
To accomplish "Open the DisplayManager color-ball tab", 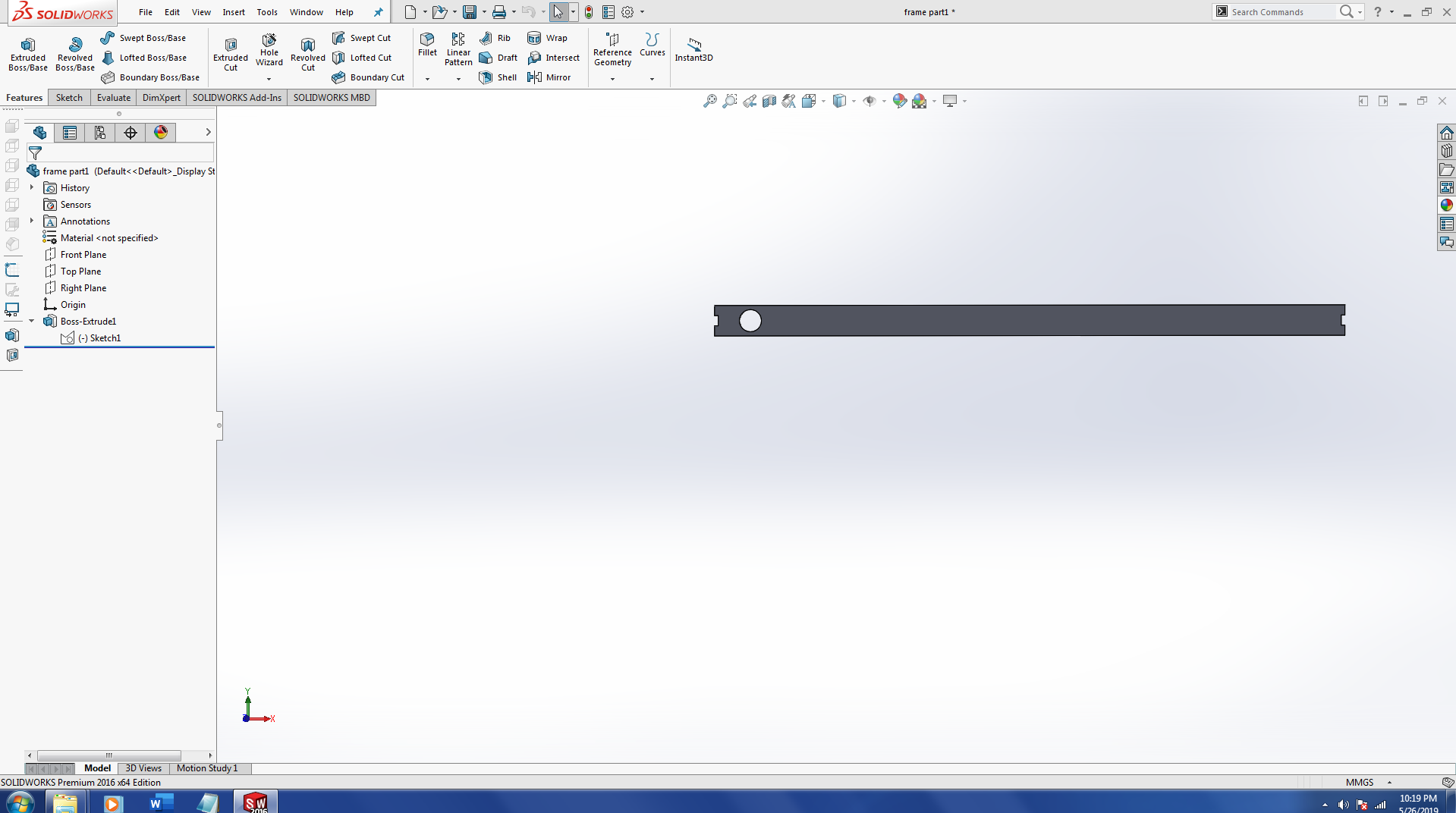I will 161,133.
